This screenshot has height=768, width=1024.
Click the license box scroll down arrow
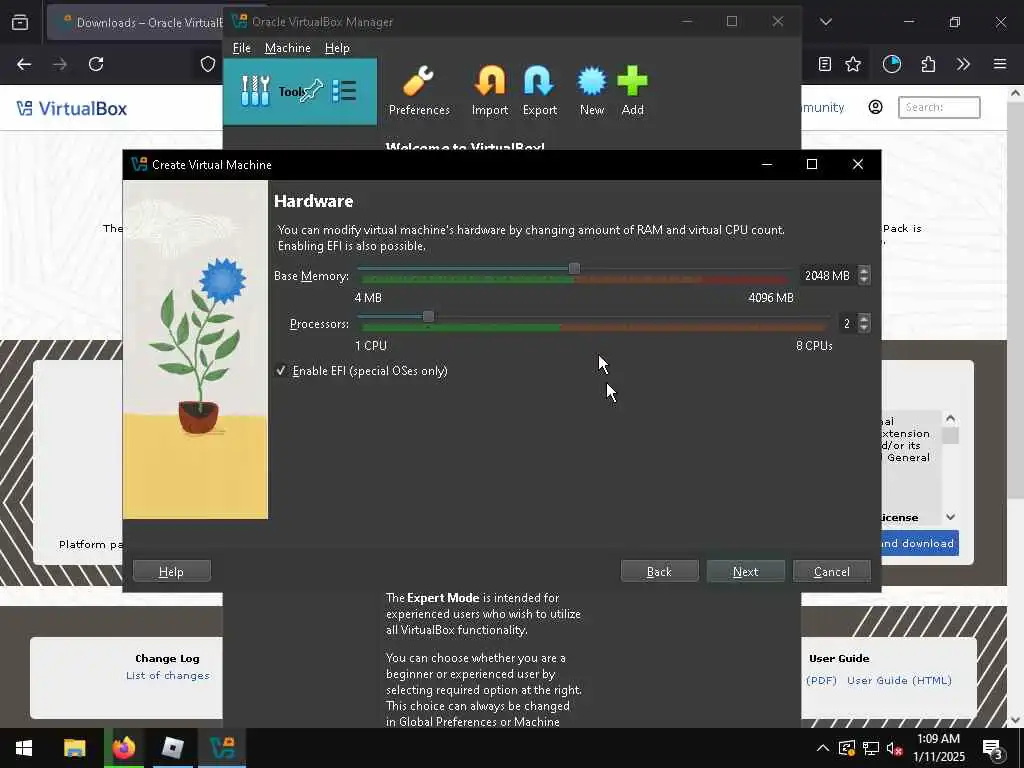pyautogui.click(x=950, y=517)
